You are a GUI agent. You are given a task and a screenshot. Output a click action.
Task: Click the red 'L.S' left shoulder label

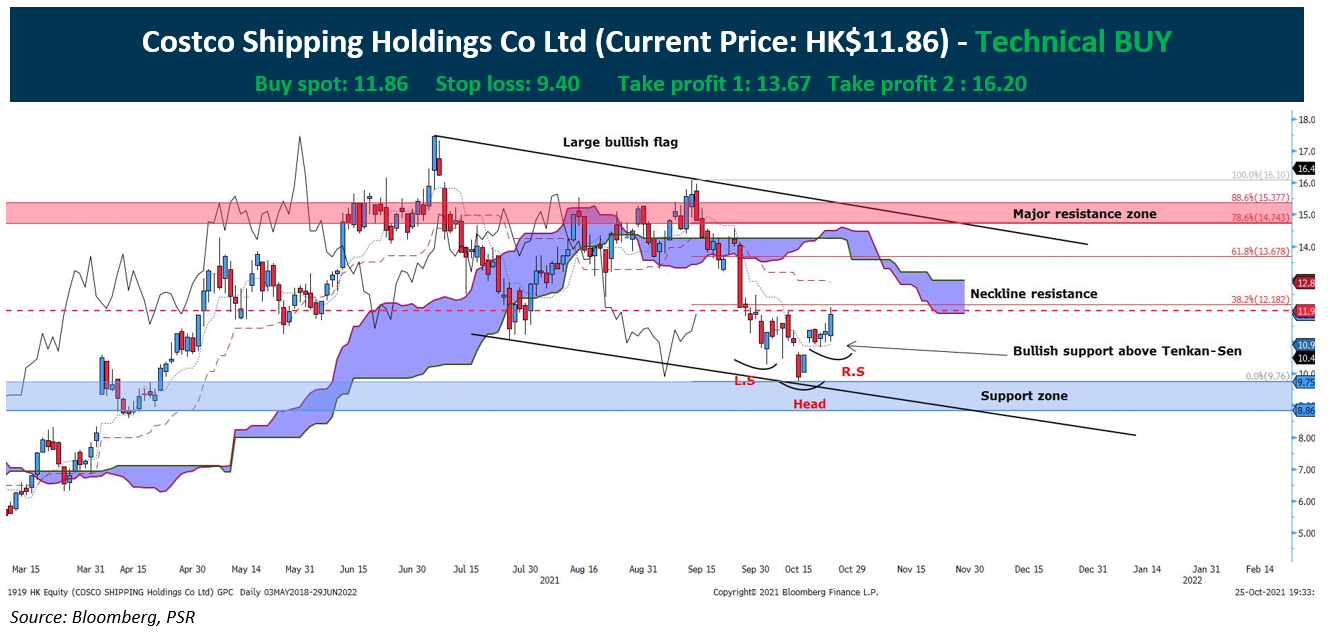[744, 381]
